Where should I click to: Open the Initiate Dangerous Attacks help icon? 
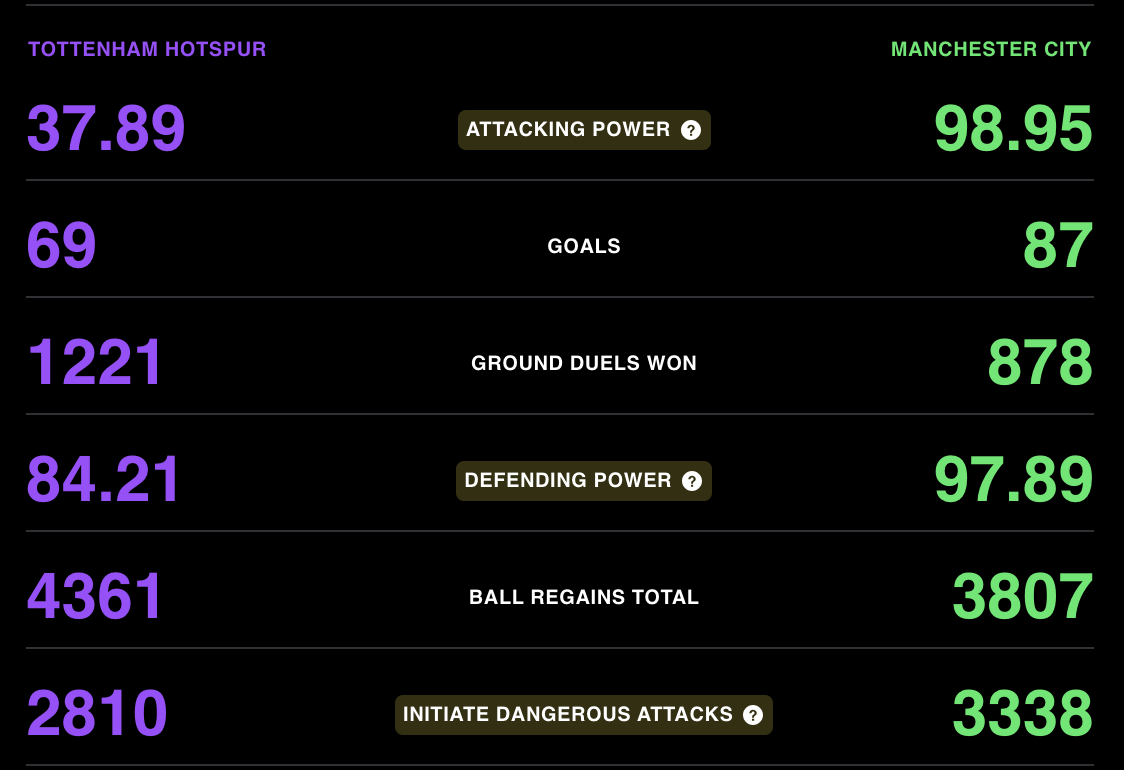pyautogui.click(x=753, y=715)
